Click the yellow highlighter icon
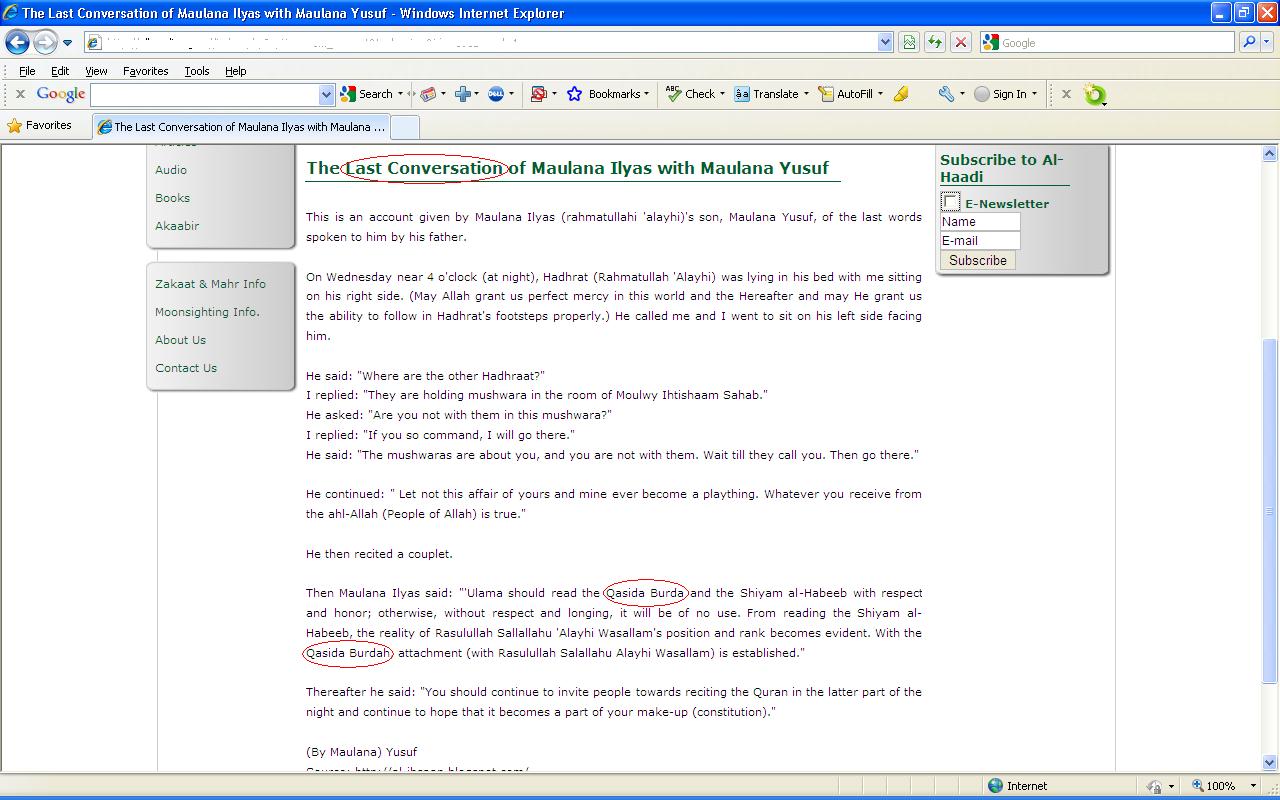 click(902, 94)
